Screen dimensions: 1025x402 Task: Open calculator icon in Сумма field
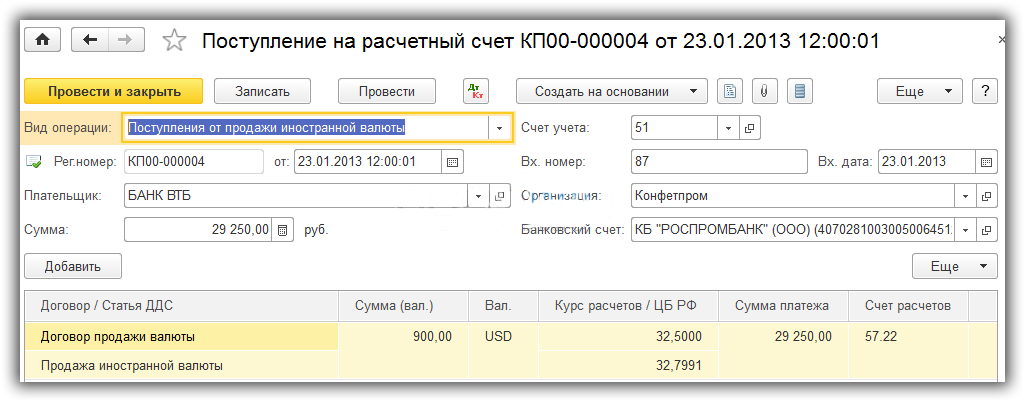pos(283,230)
